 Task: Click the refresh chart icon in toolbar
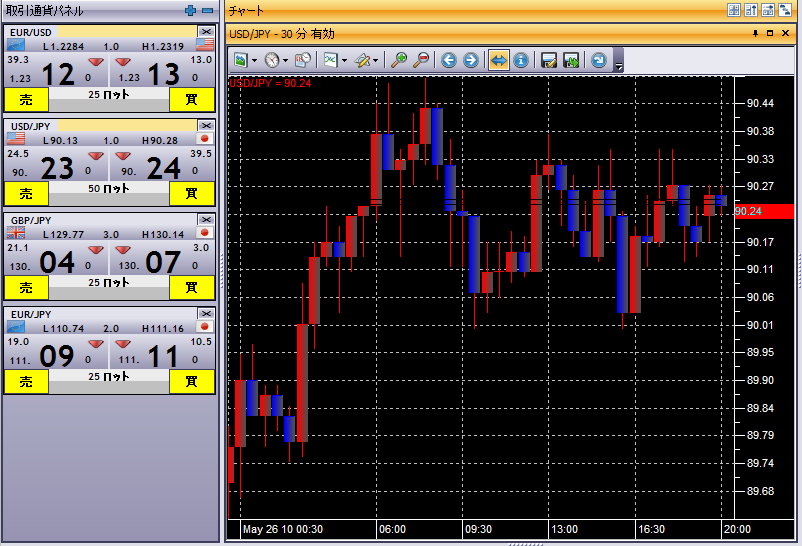[x=598, y=60]
